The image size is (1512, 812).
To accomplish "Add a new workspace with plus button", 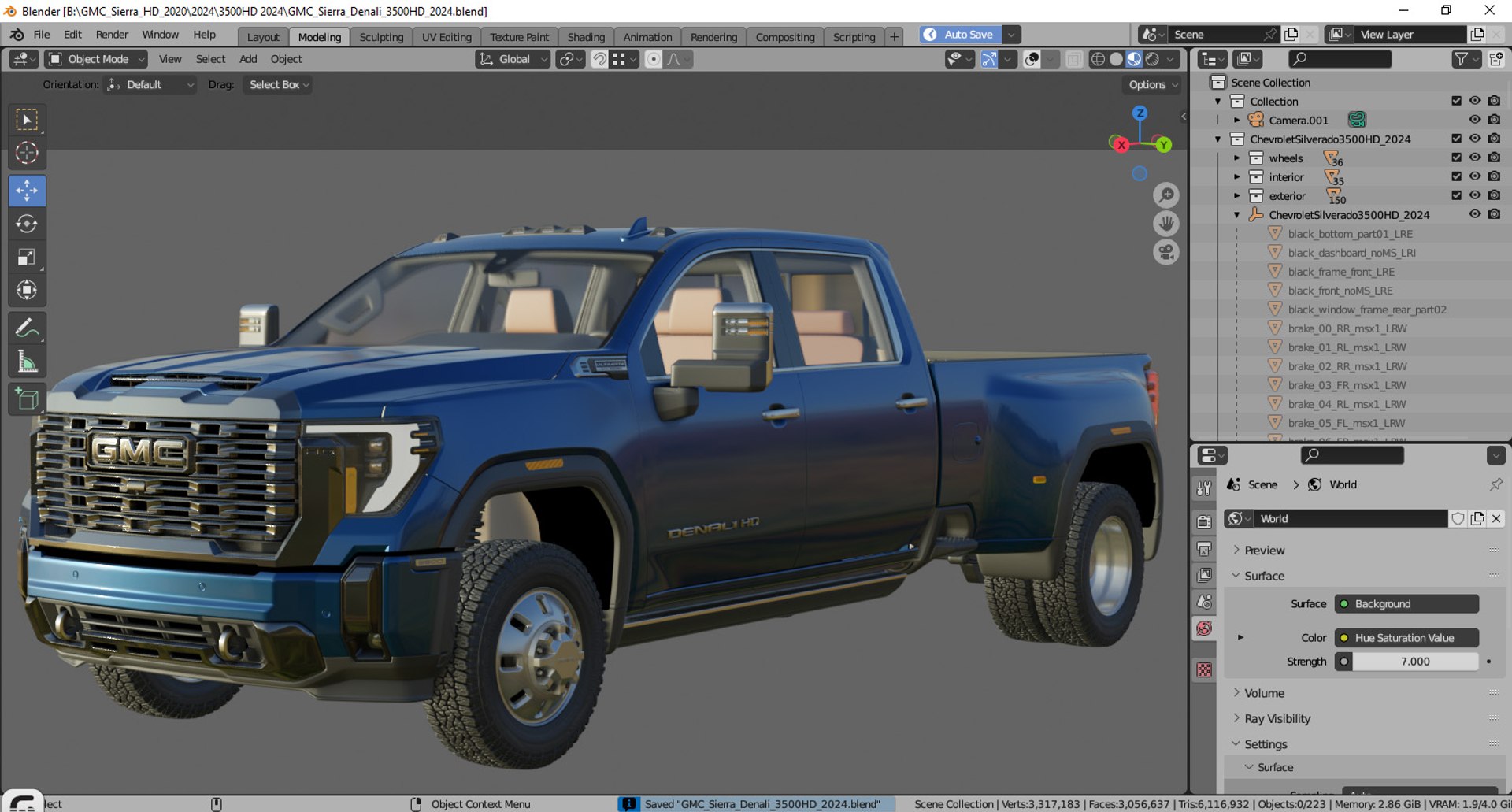I will coord(894,37).
